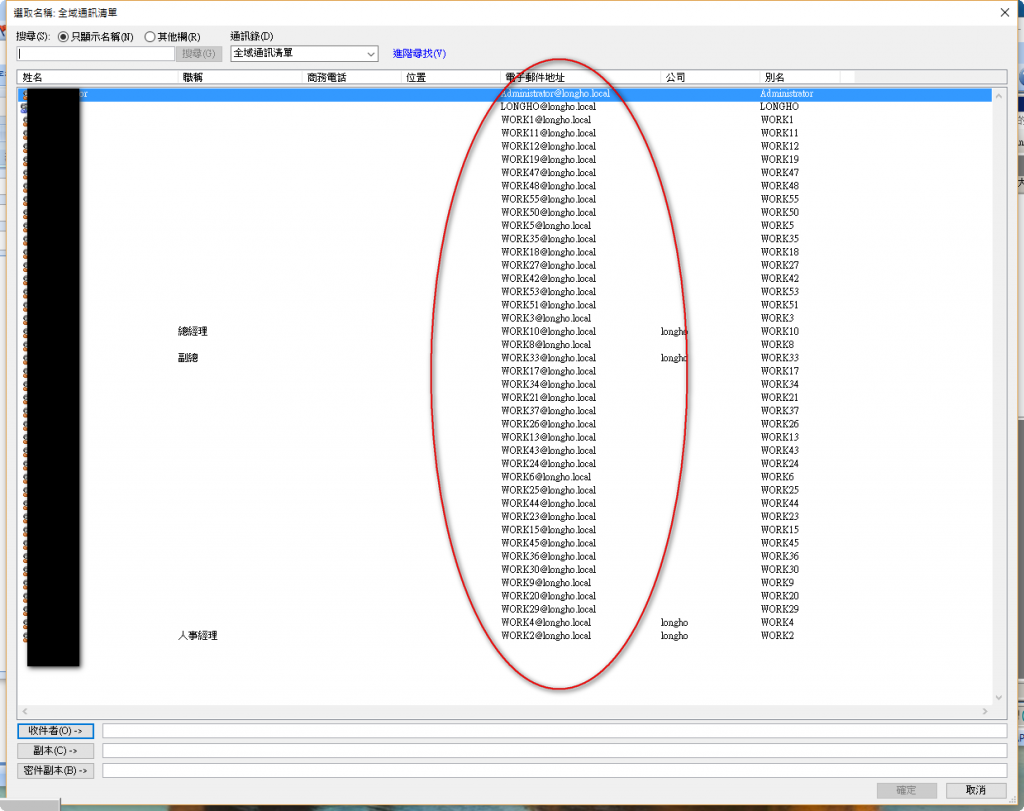1024x811 pixels.
Task: Click the WORK36 alias cell
Action: tap(780, 556)
